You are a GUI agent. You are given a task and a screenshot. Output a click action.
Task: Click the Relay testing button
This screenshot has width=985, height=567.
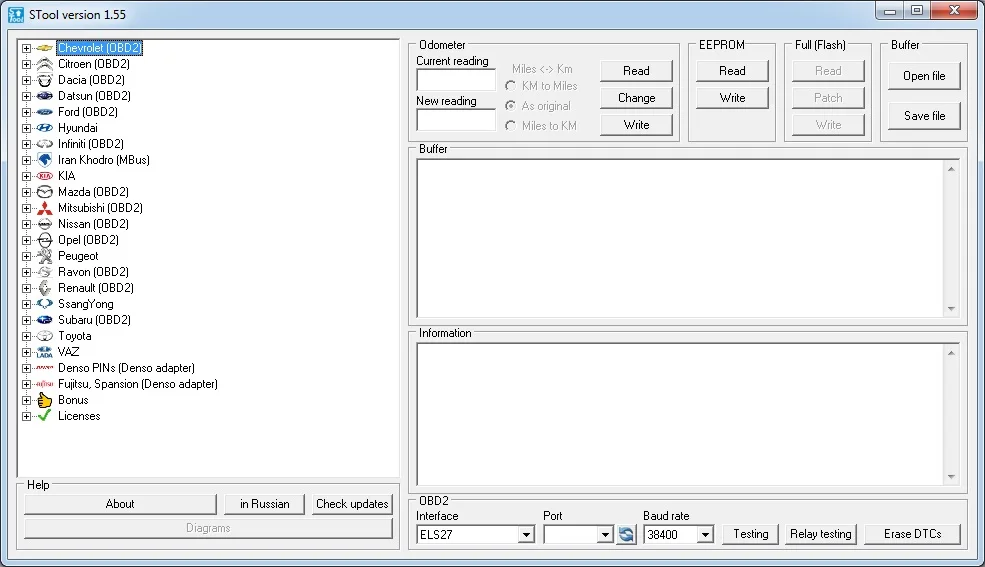[x=821, y=534]
